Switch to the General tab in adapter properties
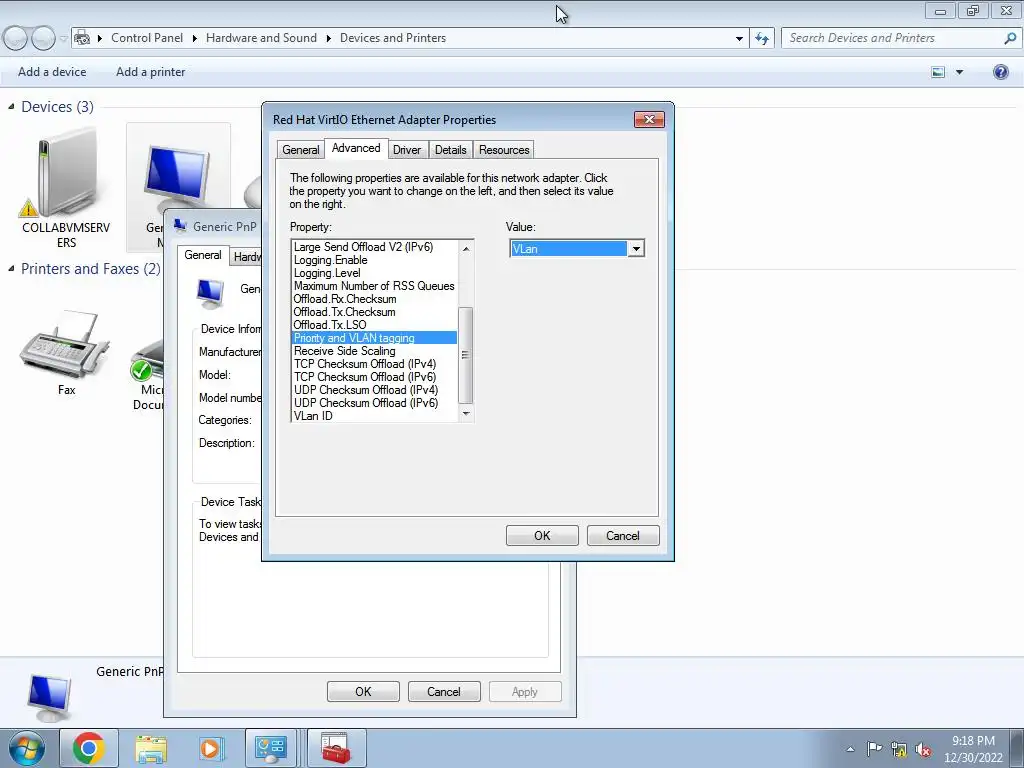Screen dimensions: 1024x768 point(300,150)
